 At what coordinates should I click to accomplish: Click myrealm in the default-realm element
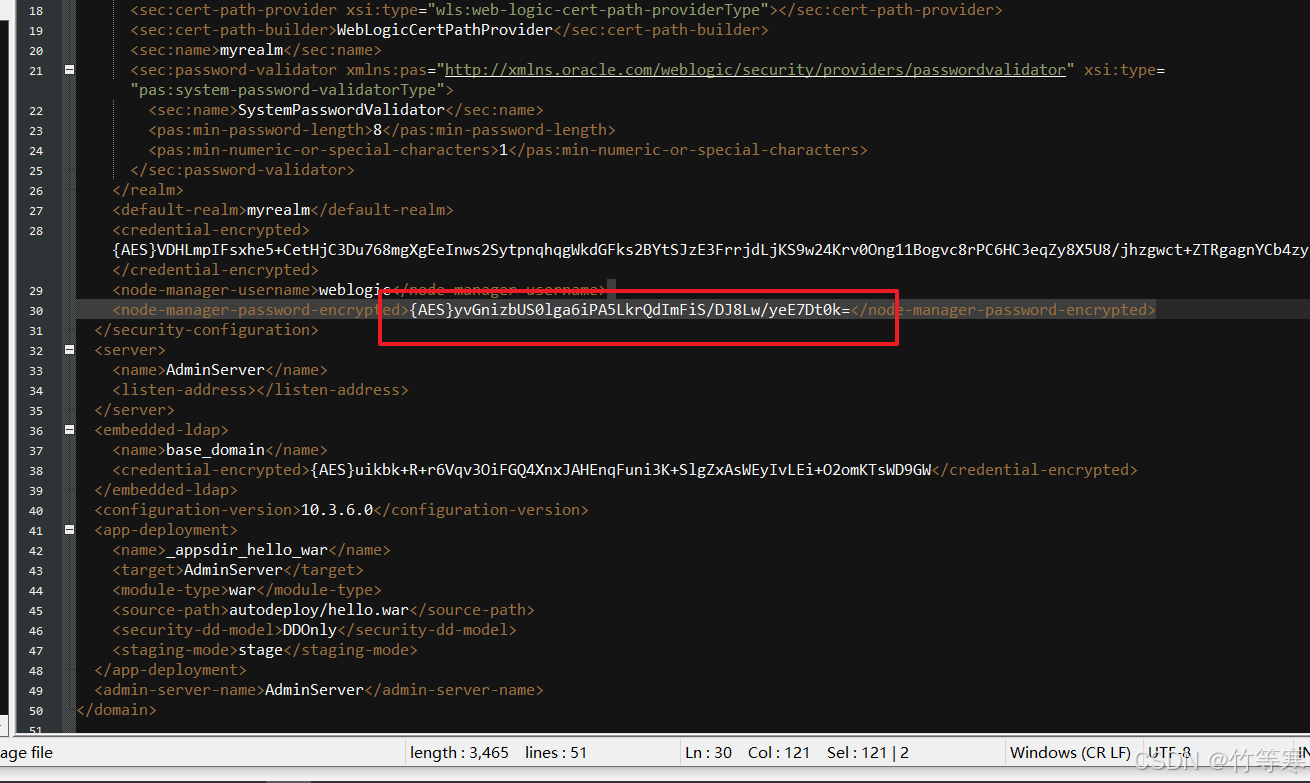[x=278, y=210]
